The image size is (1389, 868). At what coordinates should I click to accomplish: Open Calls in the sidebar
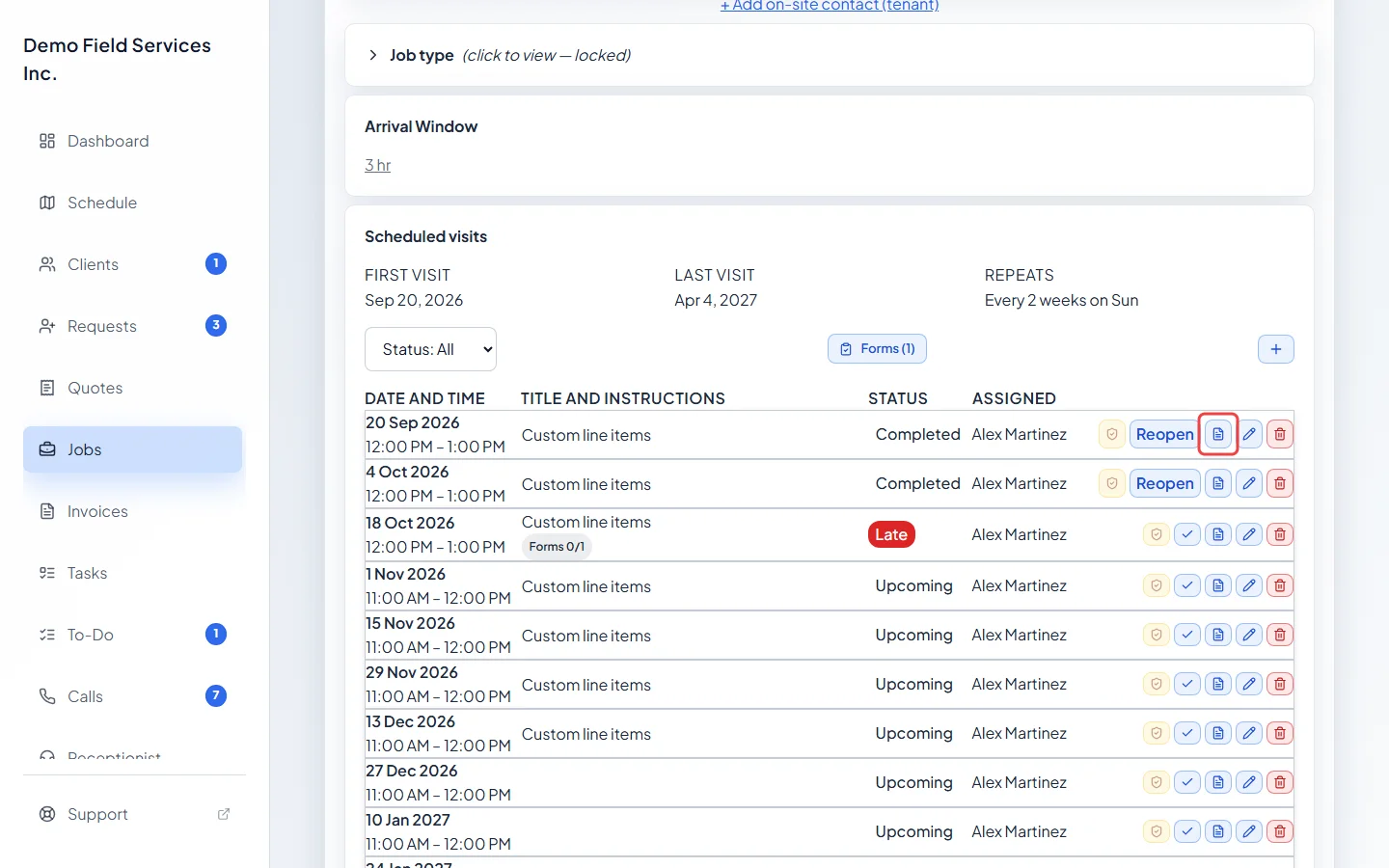coord(133,696)
